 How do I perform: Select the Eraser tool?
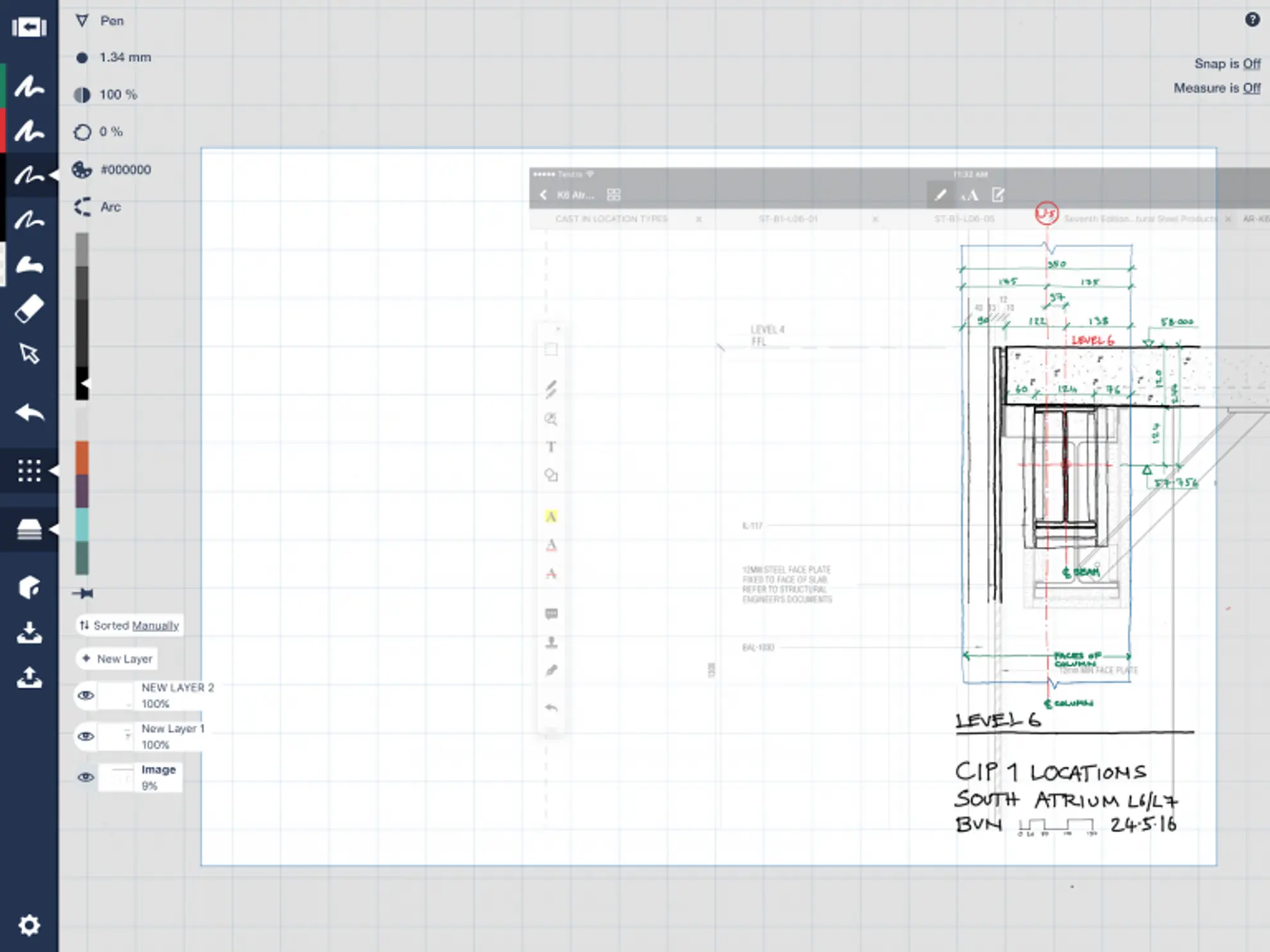29,309
